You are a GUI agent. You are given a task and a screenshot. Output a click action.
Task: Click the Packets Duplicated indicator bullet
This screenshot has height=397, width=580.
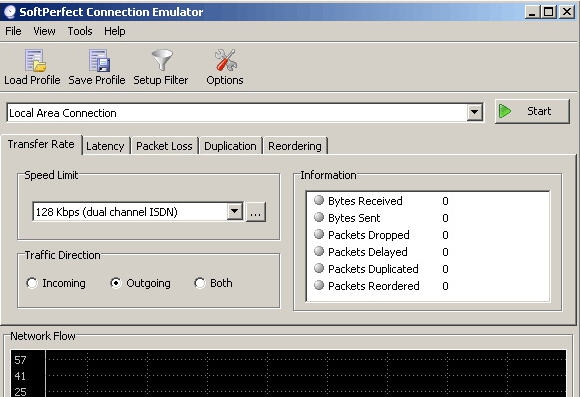pyautogui.click(x=319, y=268)
